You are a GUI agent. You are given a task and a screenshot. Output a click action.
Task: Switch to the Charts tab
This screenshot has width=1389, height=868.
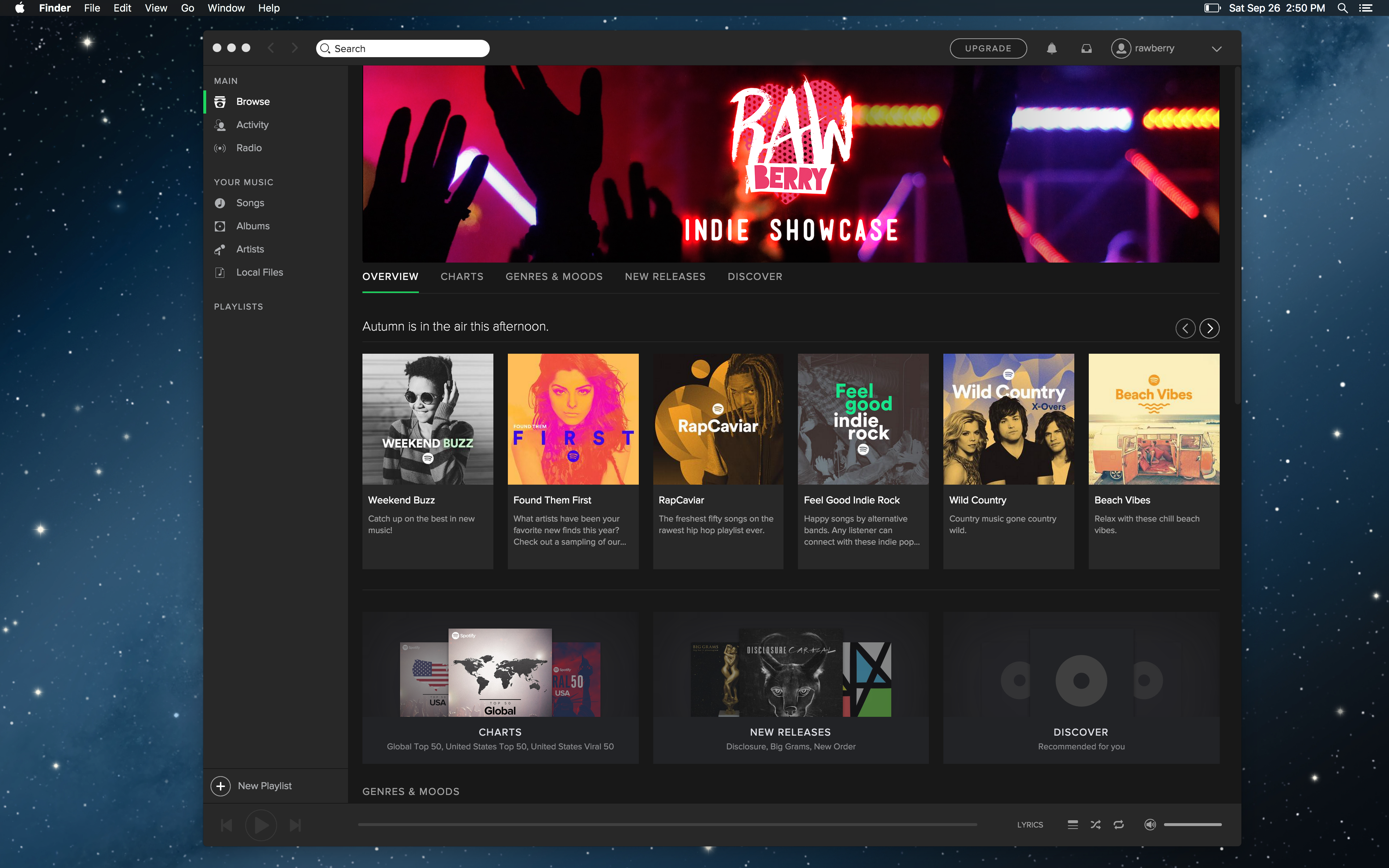(x=462, y=277)
